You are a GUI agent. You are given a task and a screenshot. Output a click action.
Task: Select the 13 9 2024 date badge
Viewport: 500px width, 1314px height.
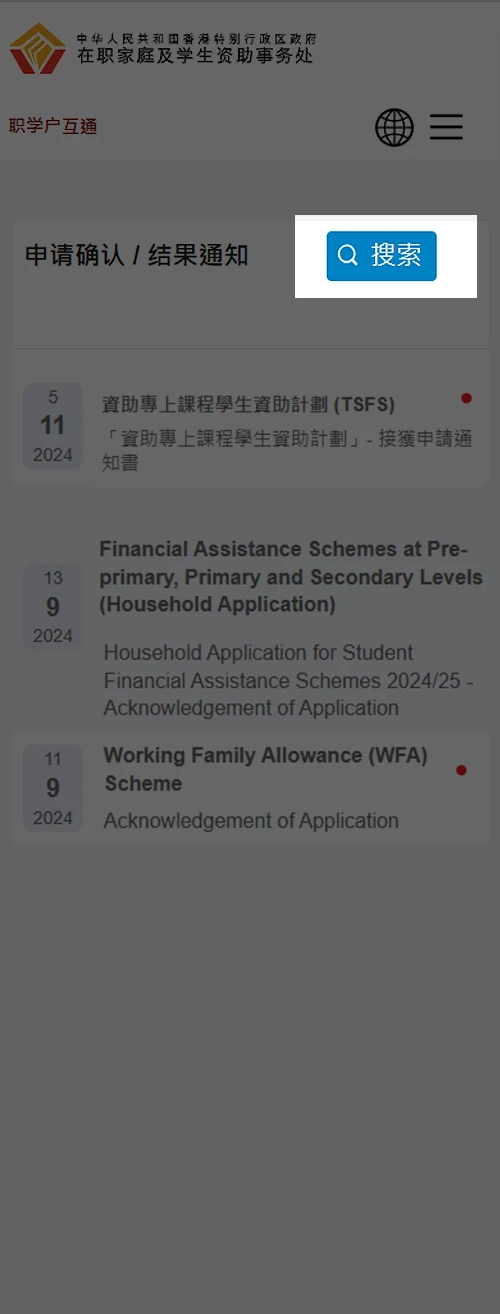pyautogui.click(x=53, y=607)
